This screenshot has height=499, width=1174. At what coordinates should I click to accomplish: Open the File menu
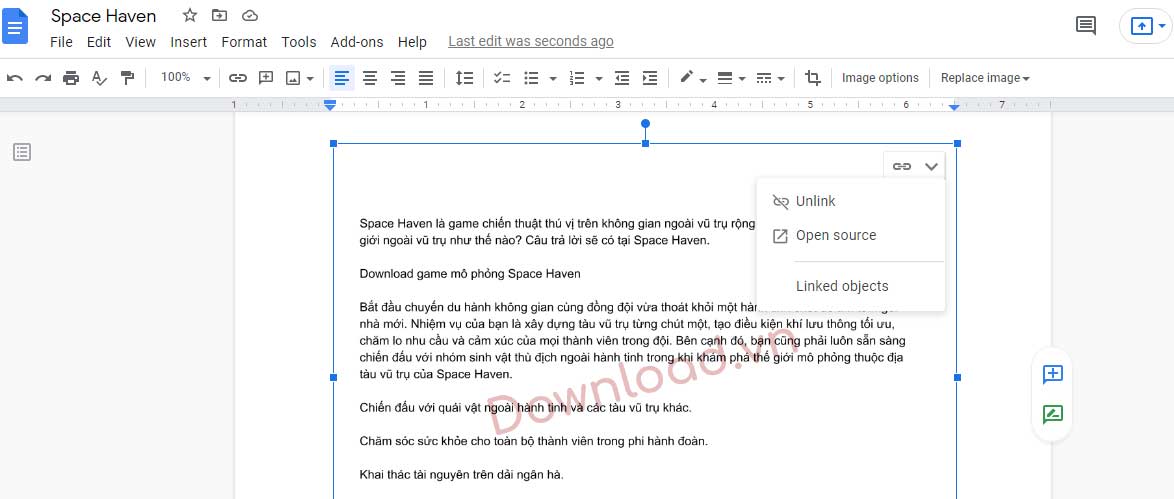tap(61, 42)
